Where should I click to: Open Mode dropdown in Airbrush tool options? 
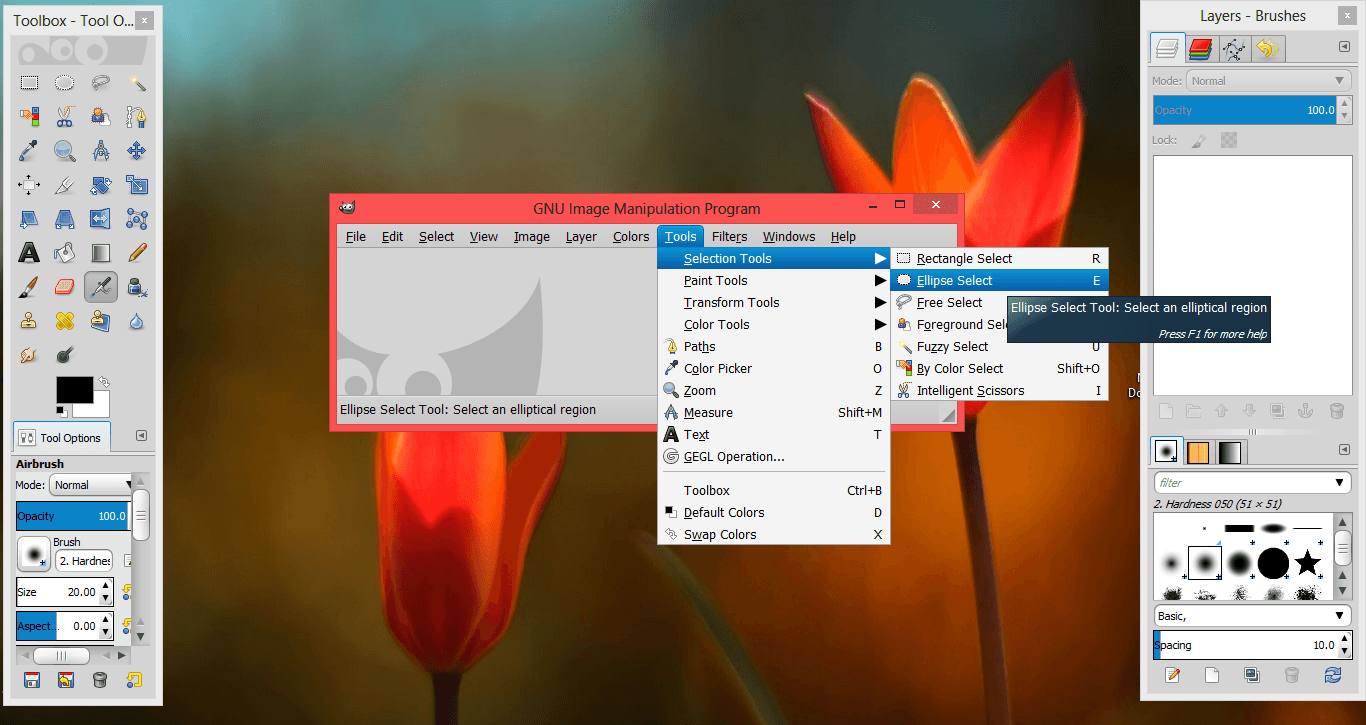click(x=91, y=485)
